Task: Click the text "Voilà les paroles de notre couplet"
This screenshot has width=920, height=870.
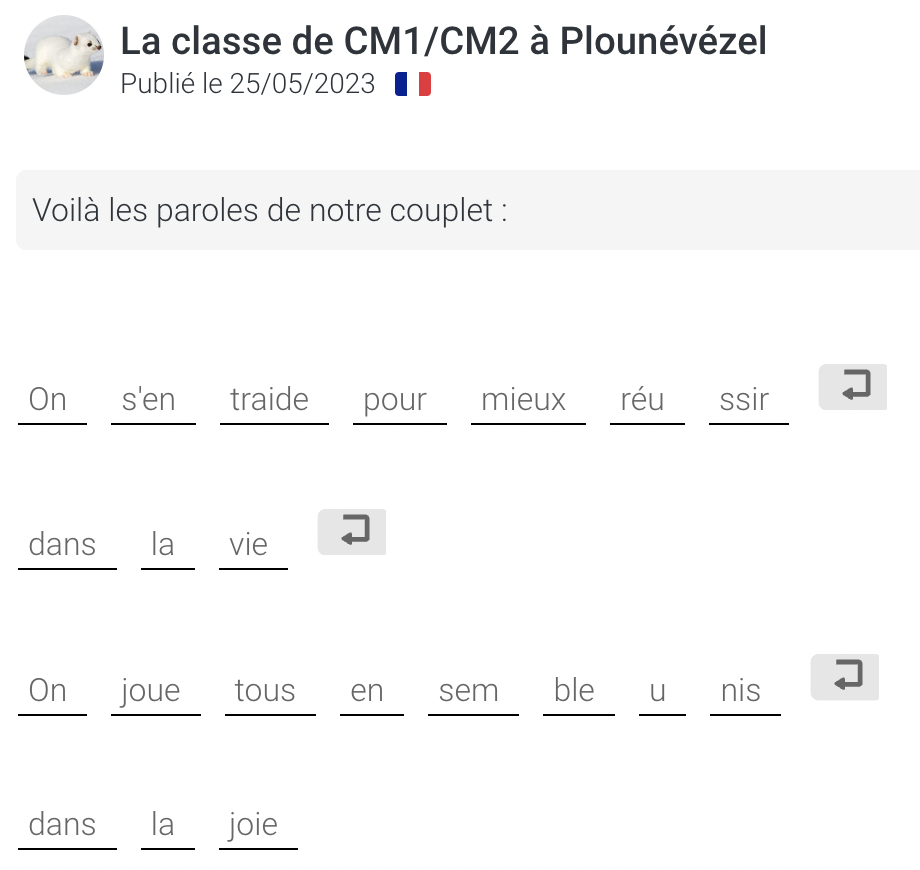Action: tap(270, 211)
